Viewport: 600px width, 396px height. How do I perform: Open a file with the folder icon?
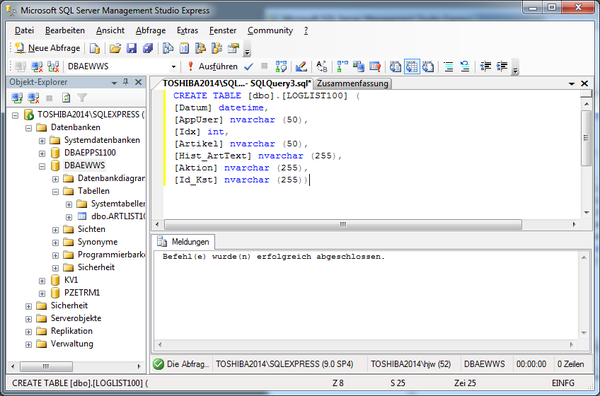[115, 48]
